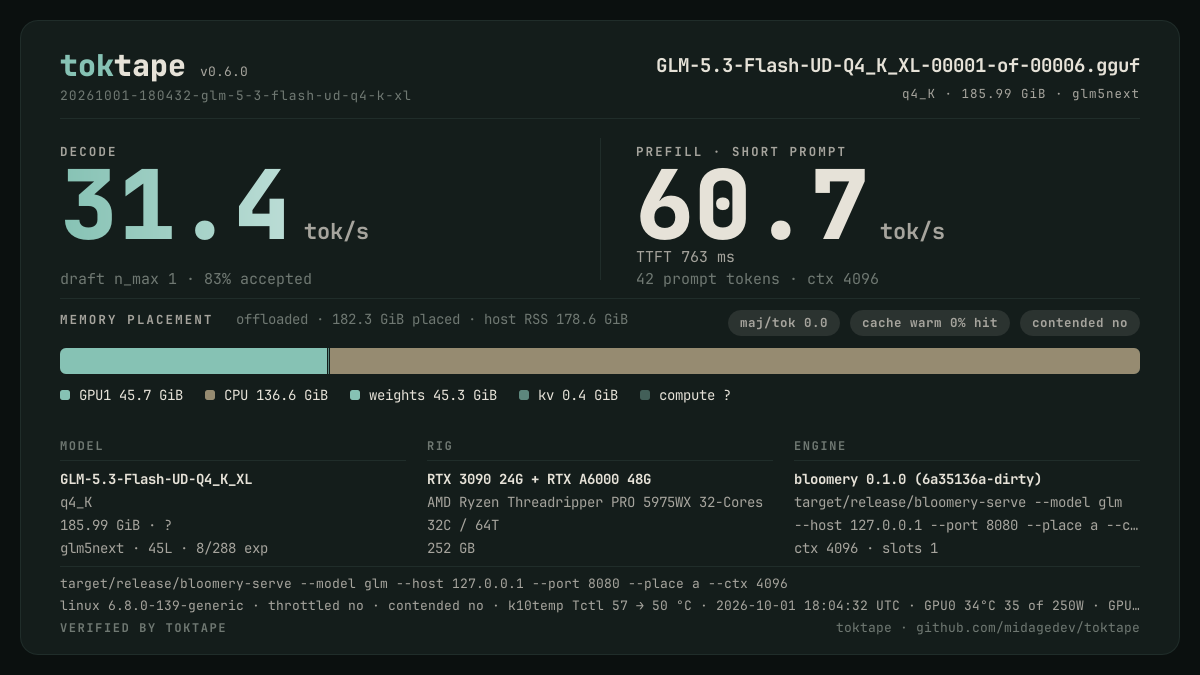The width and height of the screenshot is (1200, 675).
Task: Click glm5next · 45L · 8/288 exp row
Action: tap(164, 548)
